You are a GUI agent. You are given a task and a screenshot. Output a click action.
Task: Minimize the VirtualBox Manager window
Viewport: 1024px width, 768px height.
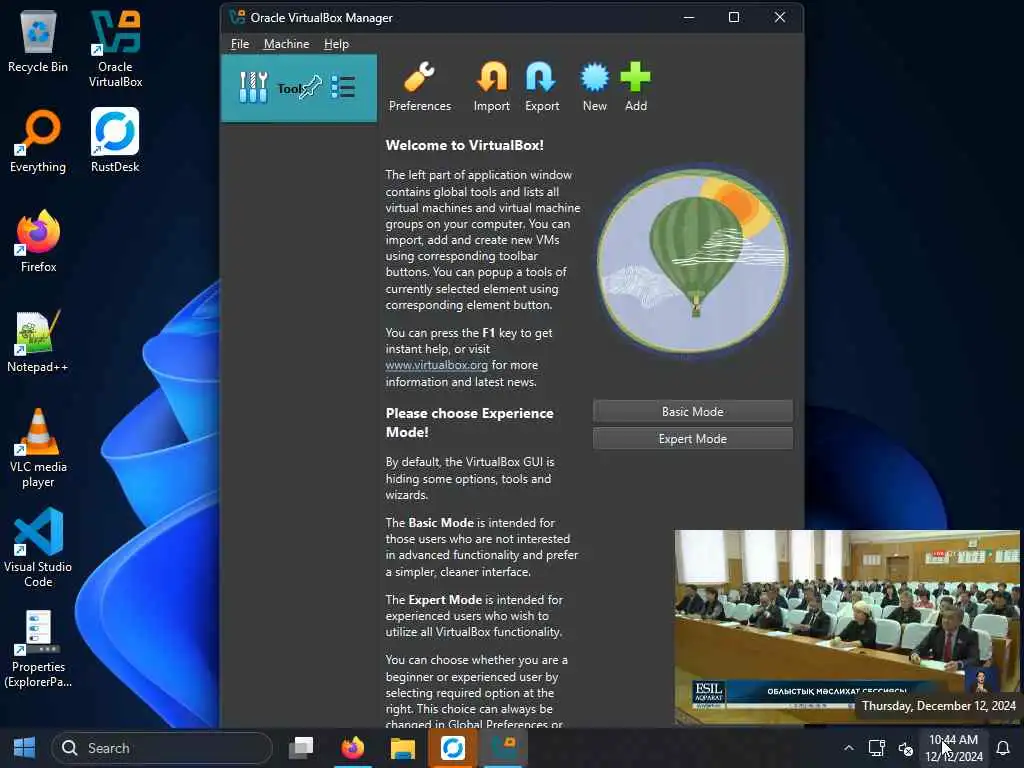(688, 17)
